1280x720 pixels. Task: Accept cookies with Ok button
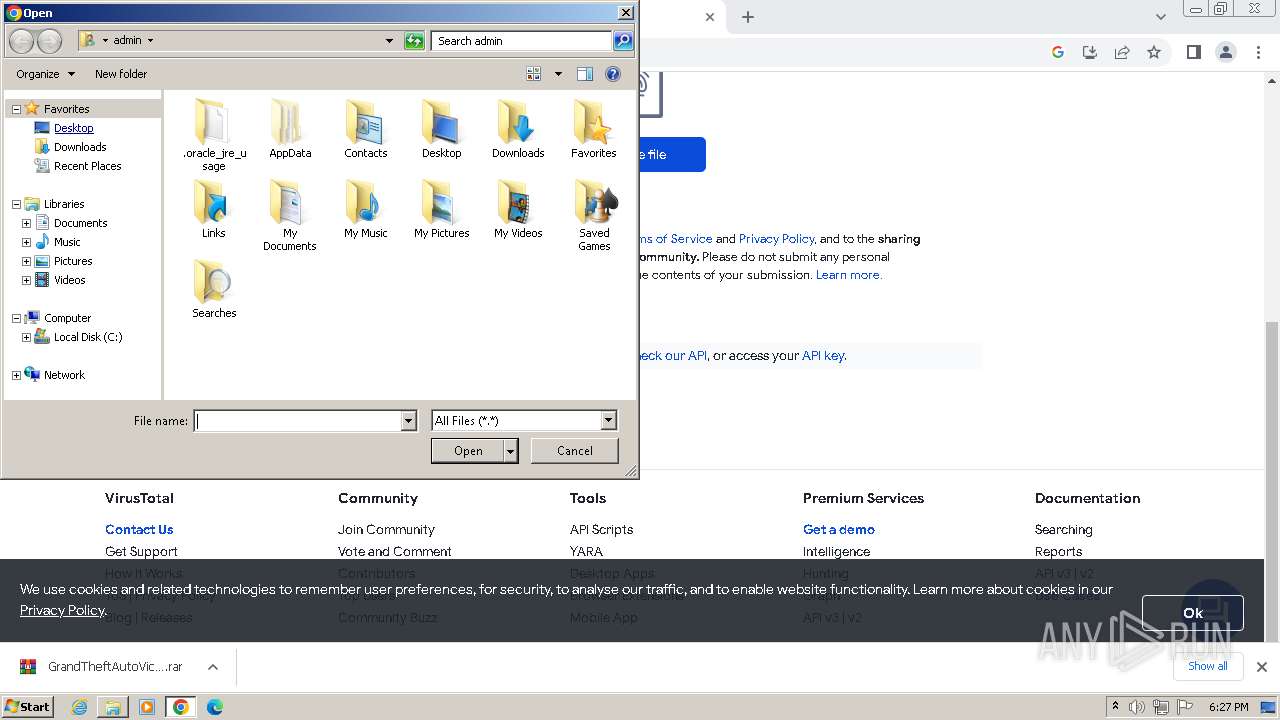[x=1193, y=613]
